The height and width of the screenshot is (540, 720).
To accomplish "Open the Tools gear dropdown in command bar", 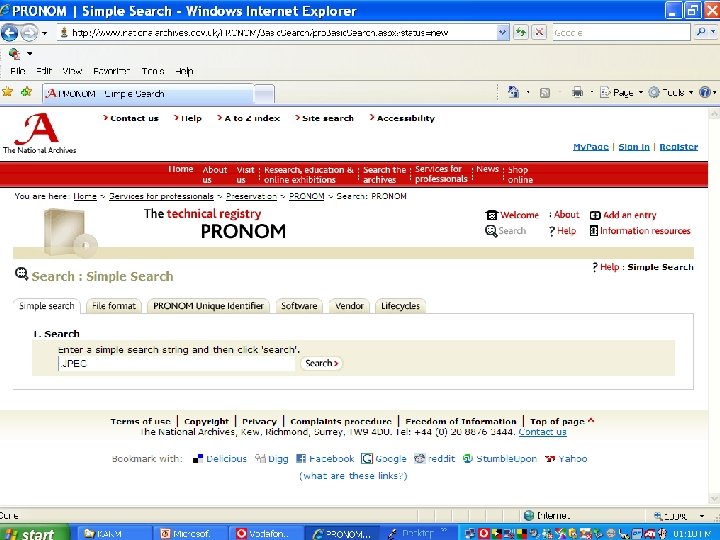I will [670, 92].
